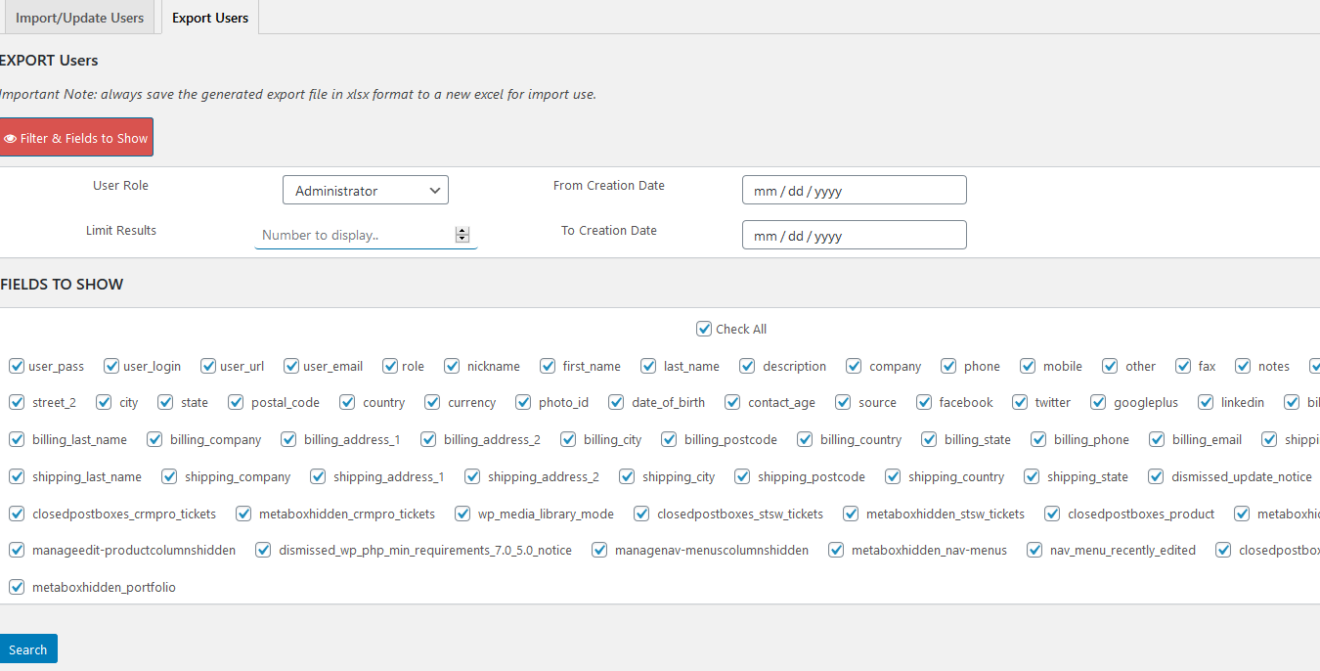Image resolution: width=1320 pixels, height=671 pixels.
Task: Click the From Creation Date input
Action: (x=854, y=190)
